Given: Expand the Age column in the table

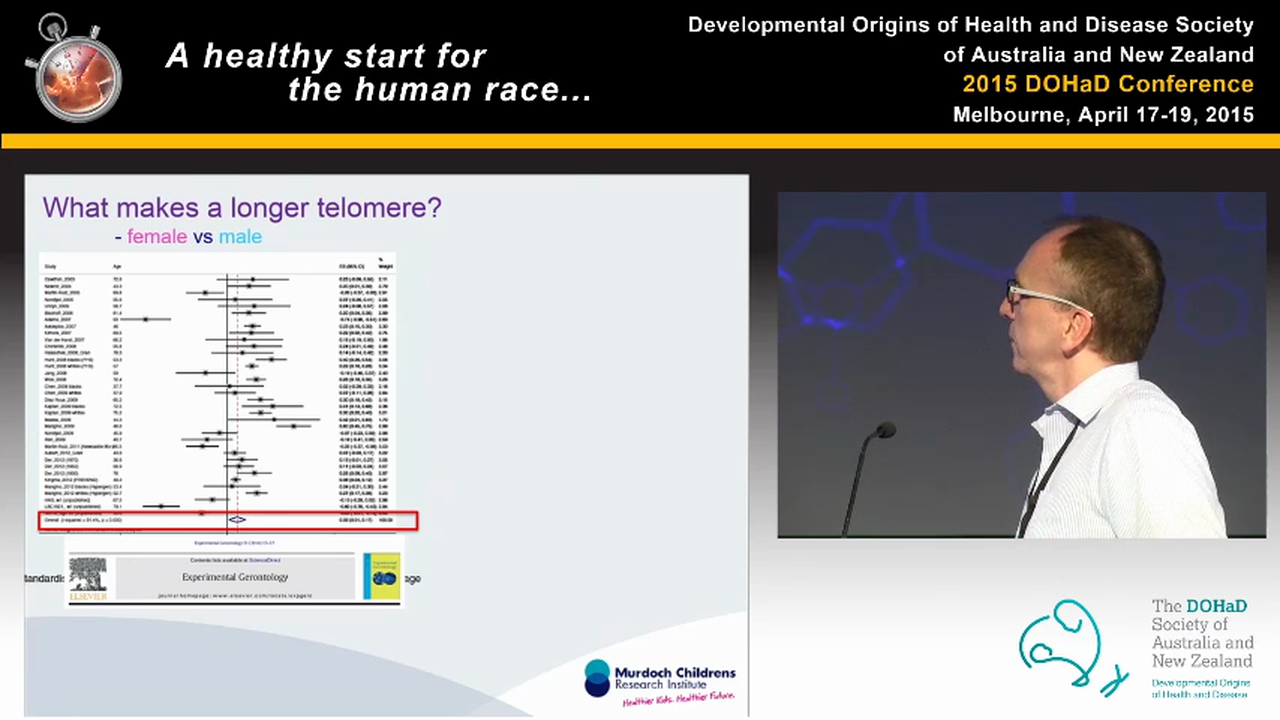Looking at the screenshot, I should pyautogui.click(x=116, y=265).
